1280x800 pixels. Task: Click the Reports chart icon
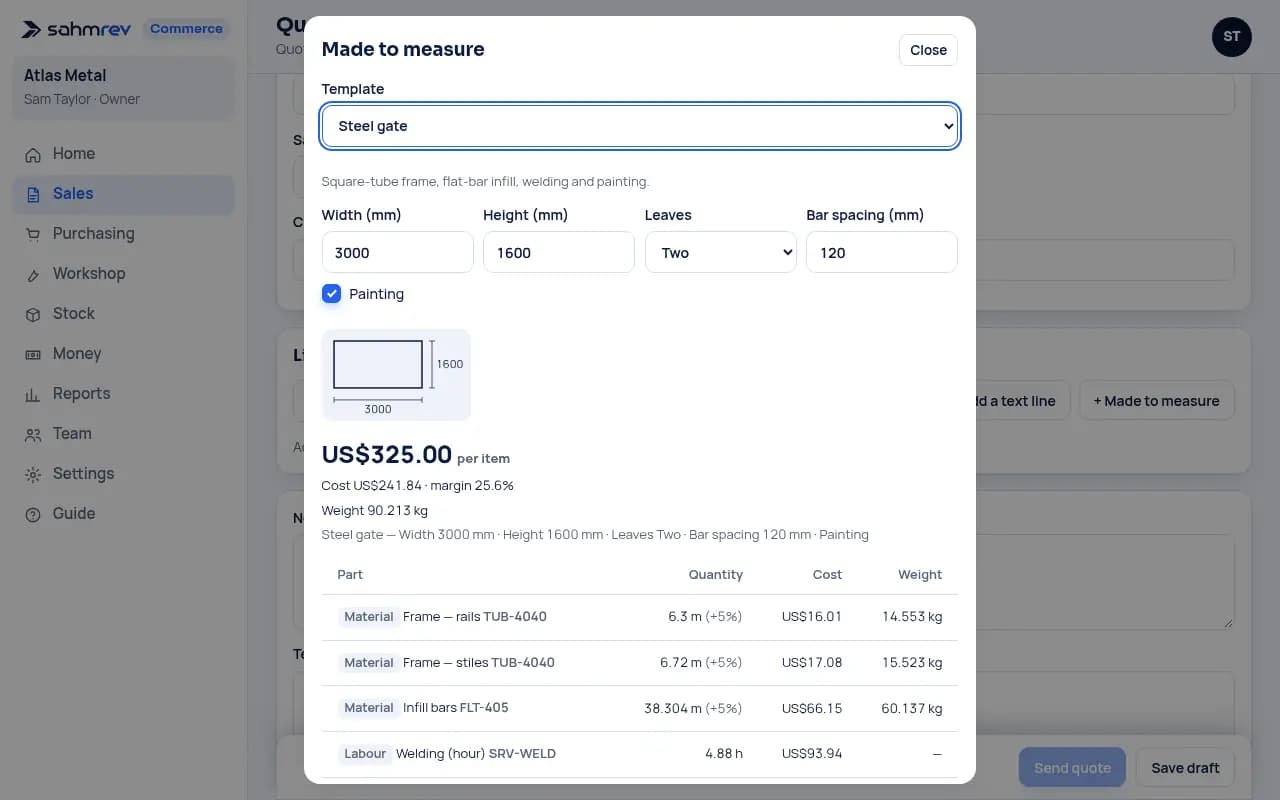click(x=33, y=394)
